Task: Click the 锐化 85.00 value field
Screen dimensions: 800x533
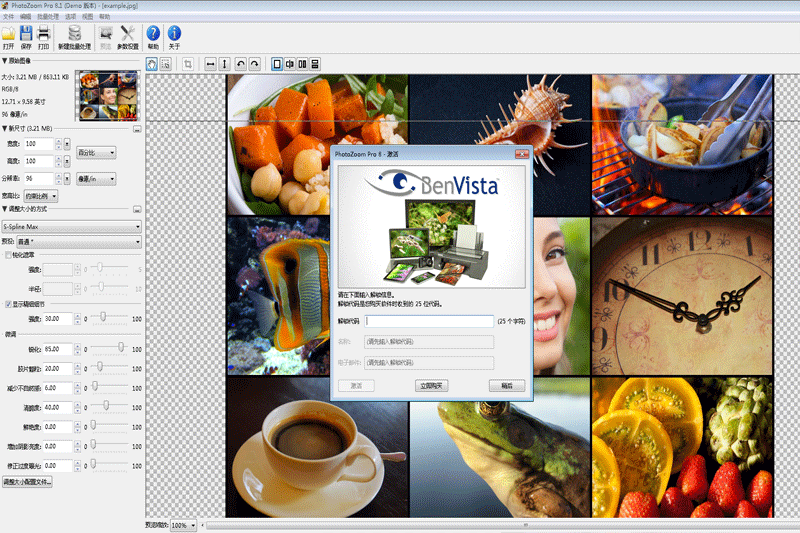Action: [58, 349]
